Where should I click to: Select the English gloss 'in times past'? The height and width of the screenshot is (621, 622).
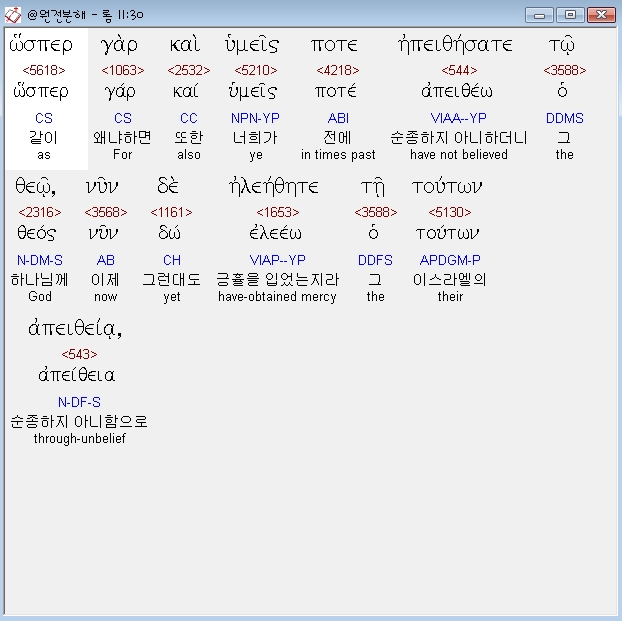coord(338,154)
